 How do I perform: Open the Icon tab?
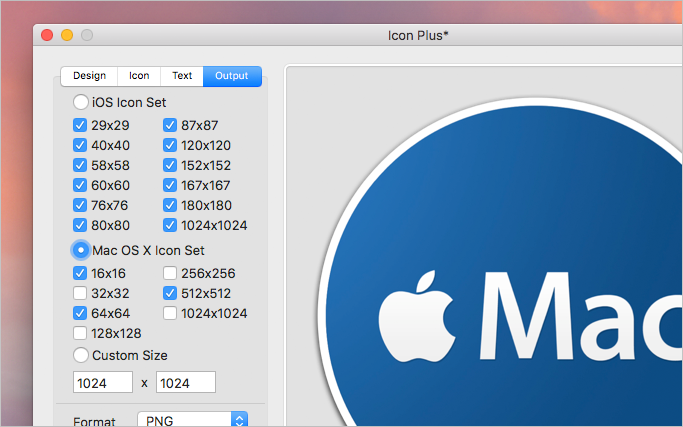click(139, 76)
